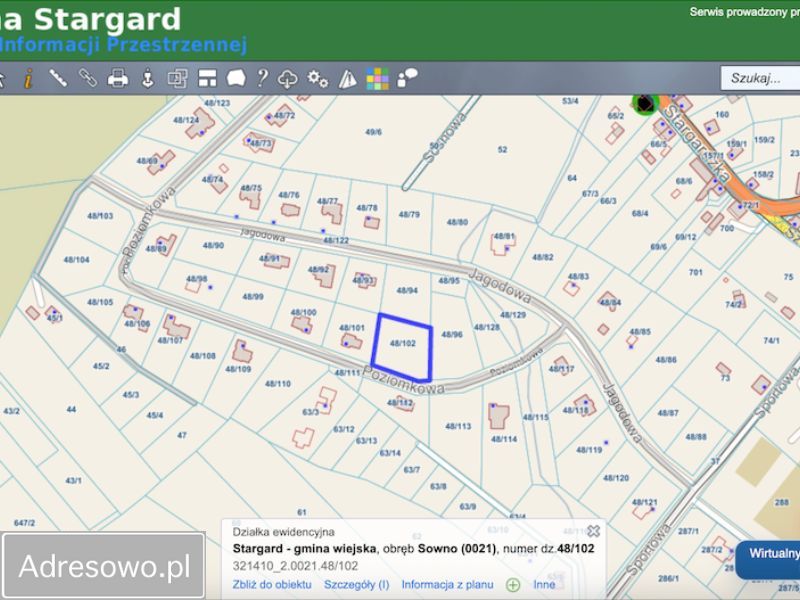Click the Zbliż do obiektu link
Image resolution: width=800 pixels, height=600 pixels.
pos(272,584)
